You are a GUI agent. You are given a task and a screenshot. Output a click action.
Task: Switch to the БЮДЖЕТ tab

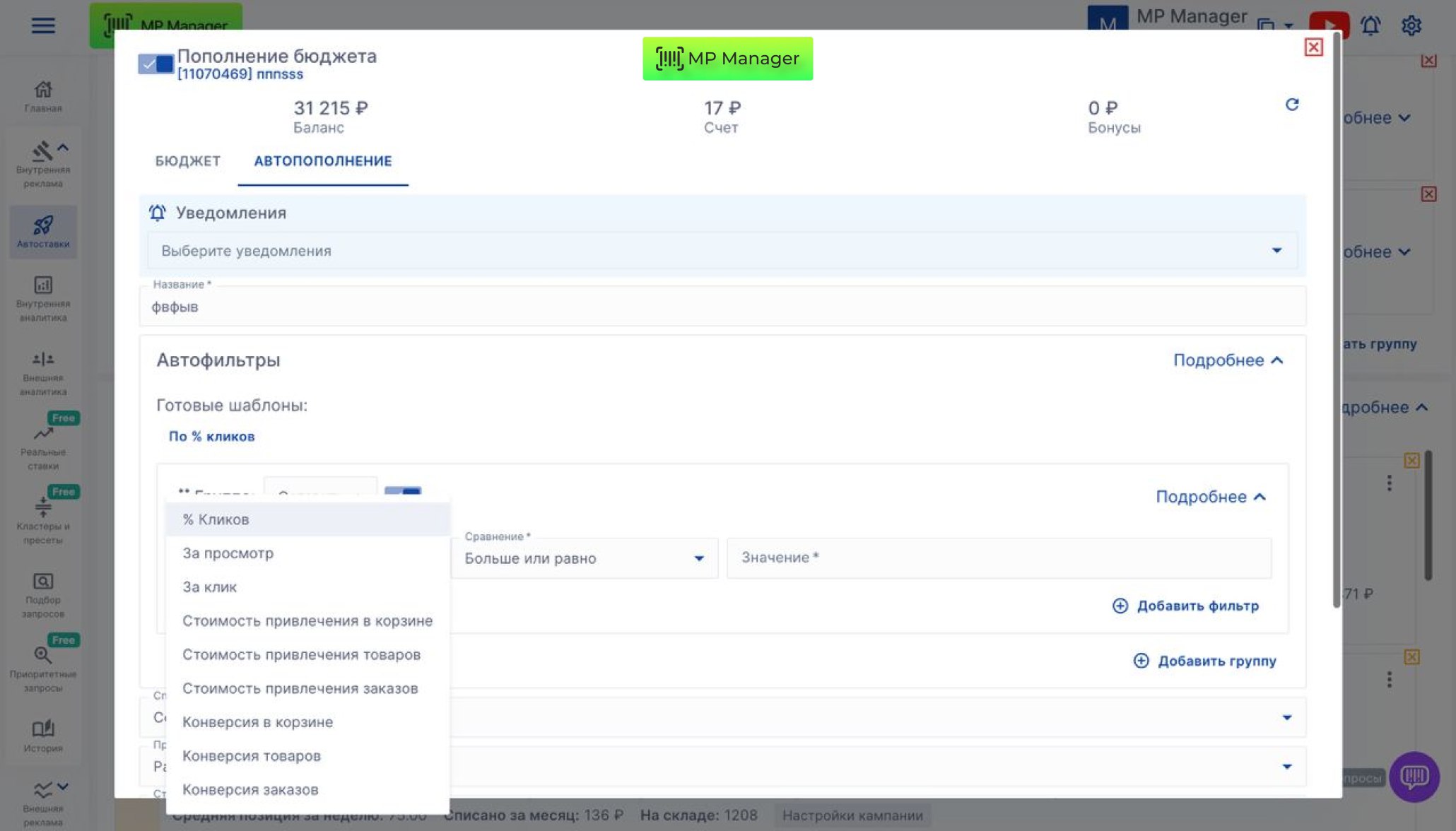pos(187,161)
